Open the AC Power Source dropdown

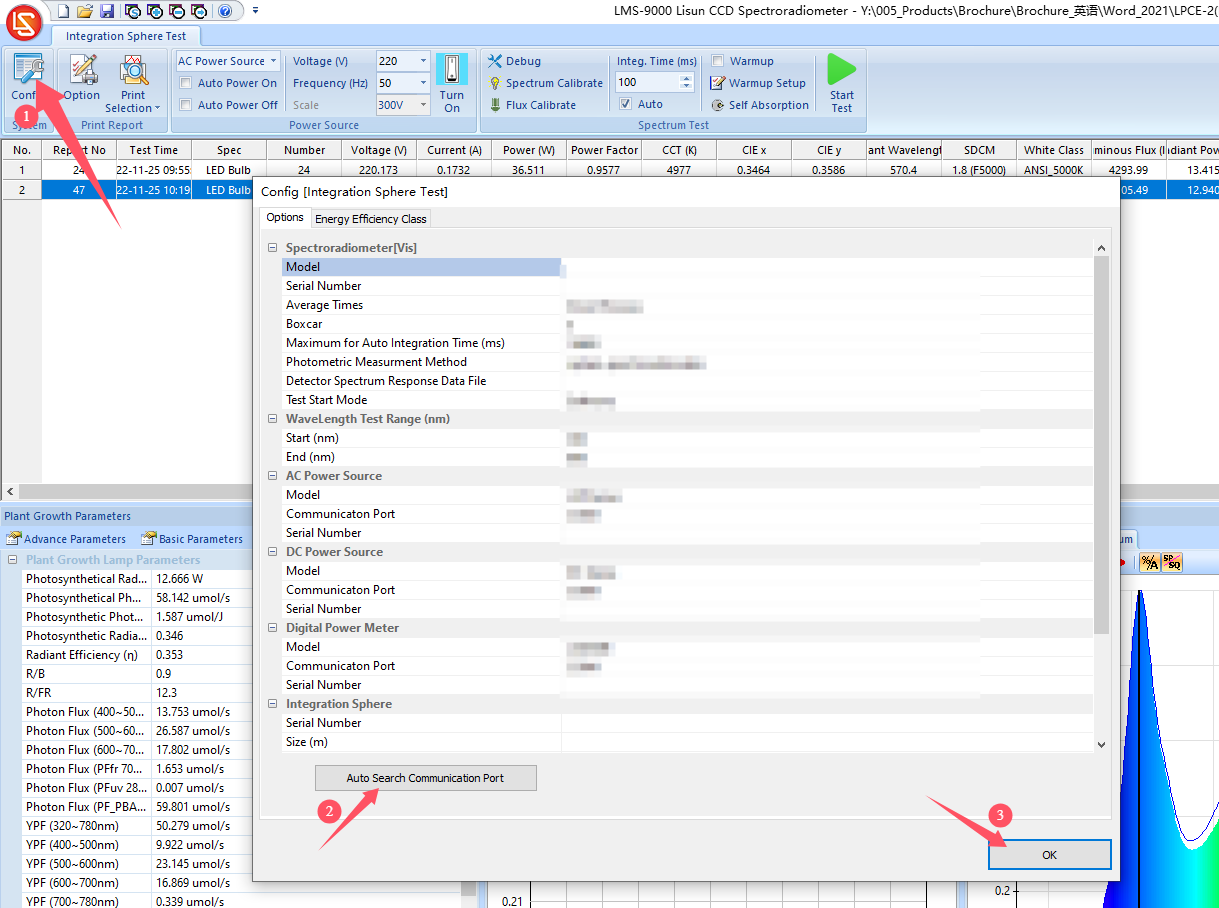pos(273,61)
